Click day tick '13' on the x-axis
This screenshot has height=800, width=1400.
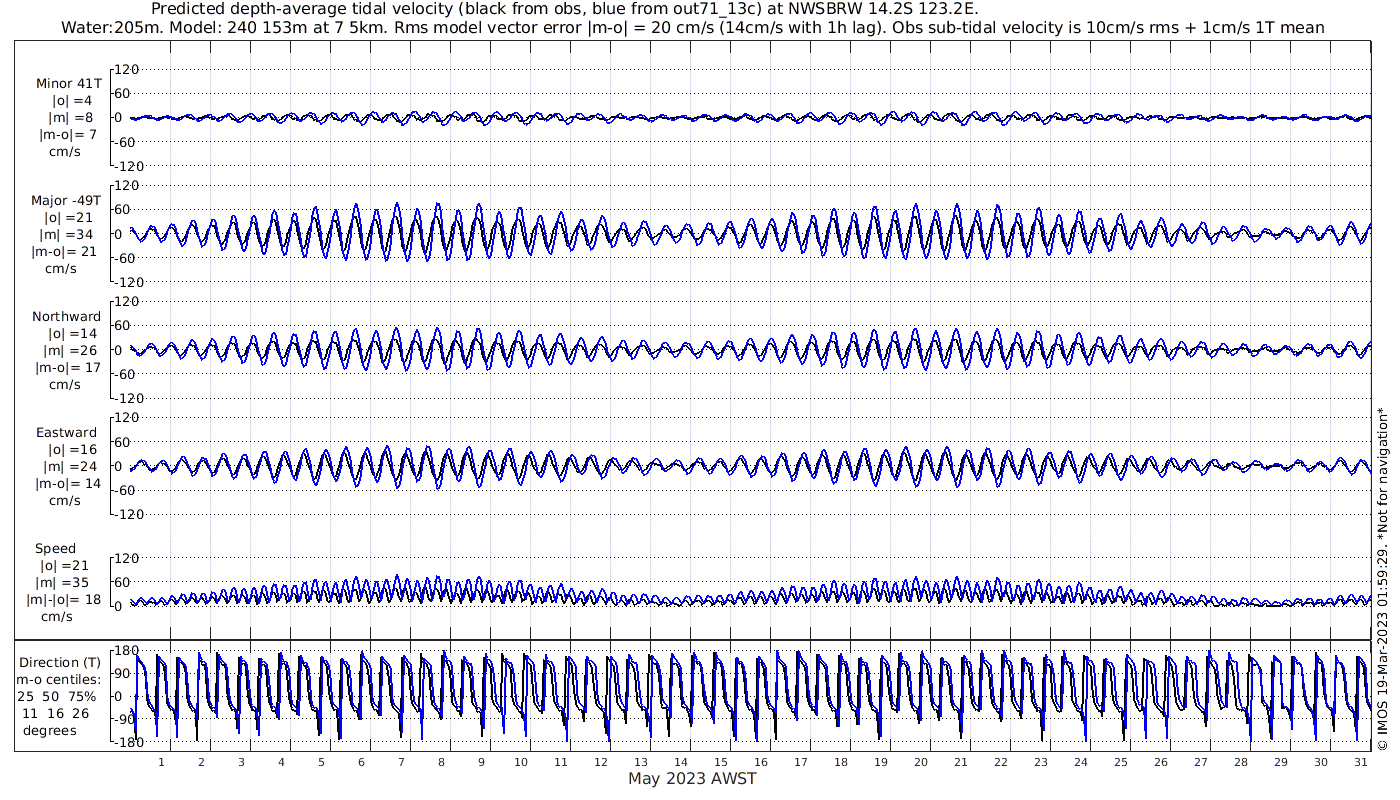(641, 762)
